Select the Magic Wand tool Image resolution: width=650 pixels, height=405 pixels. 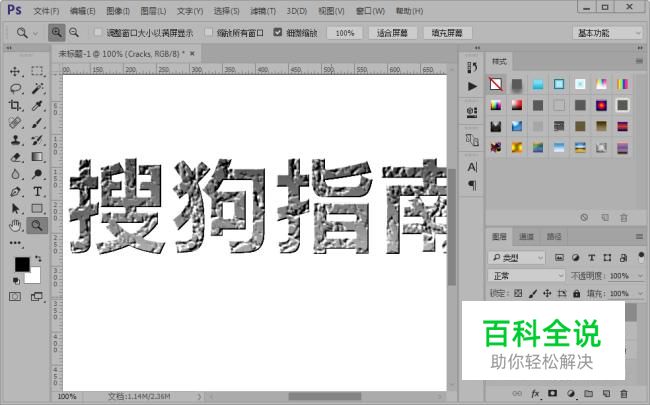(37, 88)
